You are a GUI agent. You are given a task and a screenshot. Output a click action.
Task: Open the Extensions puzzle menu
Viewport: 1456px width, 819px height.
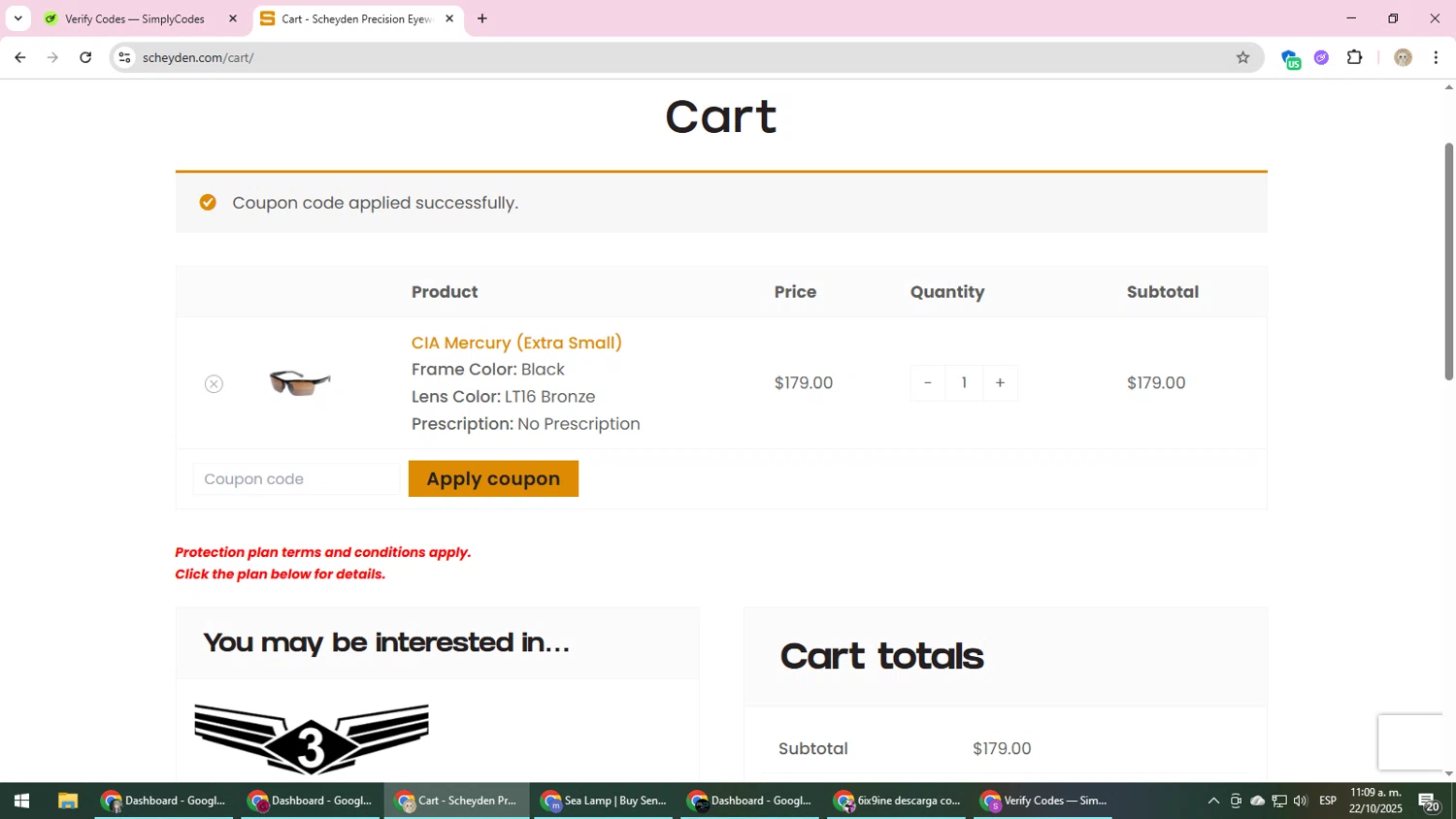pyautogui.click(x=1355, y=57)
